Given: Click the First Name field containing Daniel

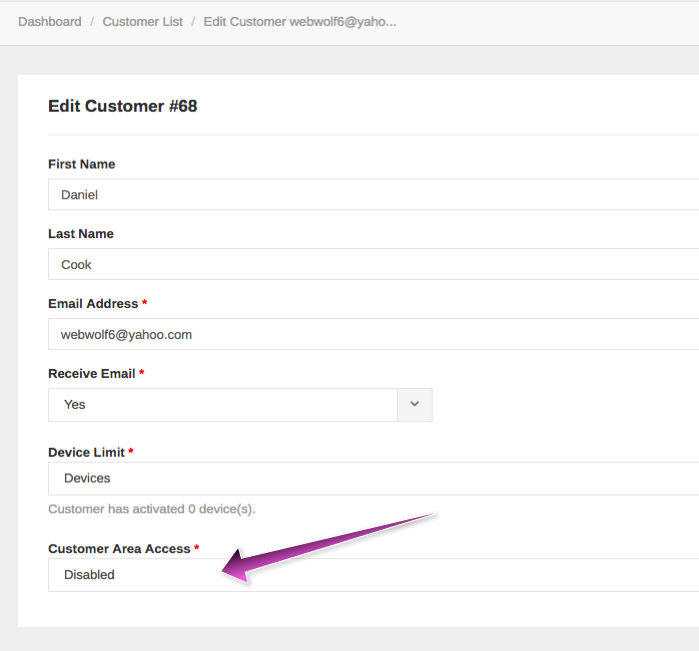Looking at the screenshot, I should (x=374, y=194).
